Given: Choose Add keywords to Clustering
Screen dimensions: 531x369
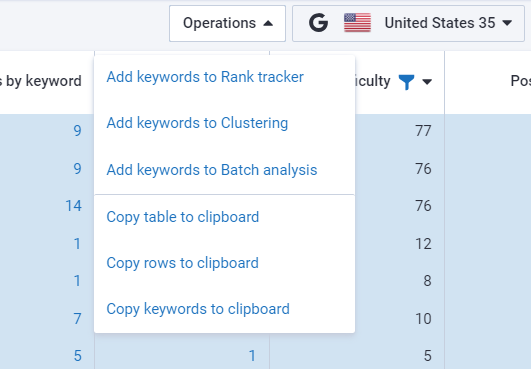Looking at the screenshot, I should (x=197, y=123).
